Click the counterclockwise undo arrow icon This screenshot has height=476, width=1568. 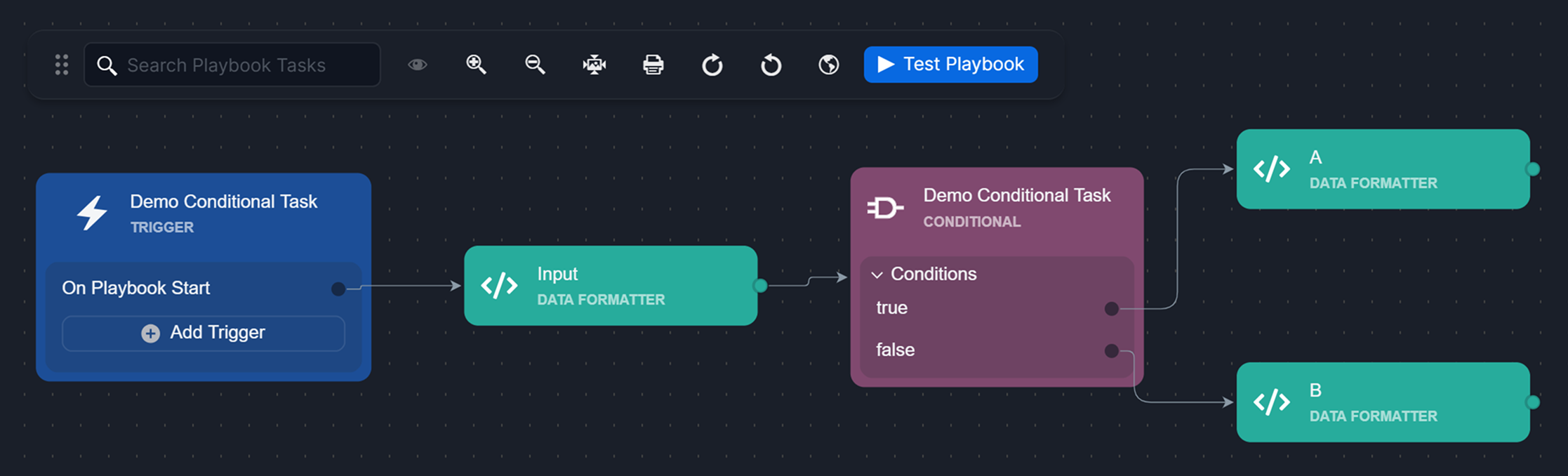click(771, 65)
